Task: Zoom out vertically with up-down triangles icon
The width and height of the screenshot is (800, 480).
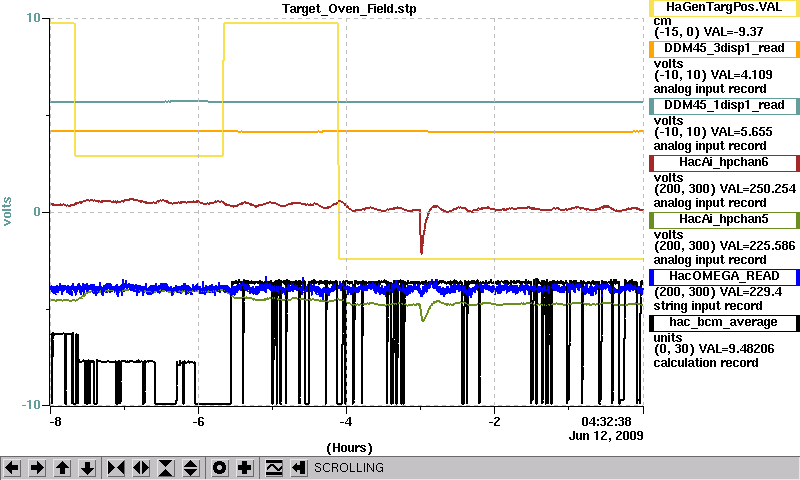Action: pos(191,467)
